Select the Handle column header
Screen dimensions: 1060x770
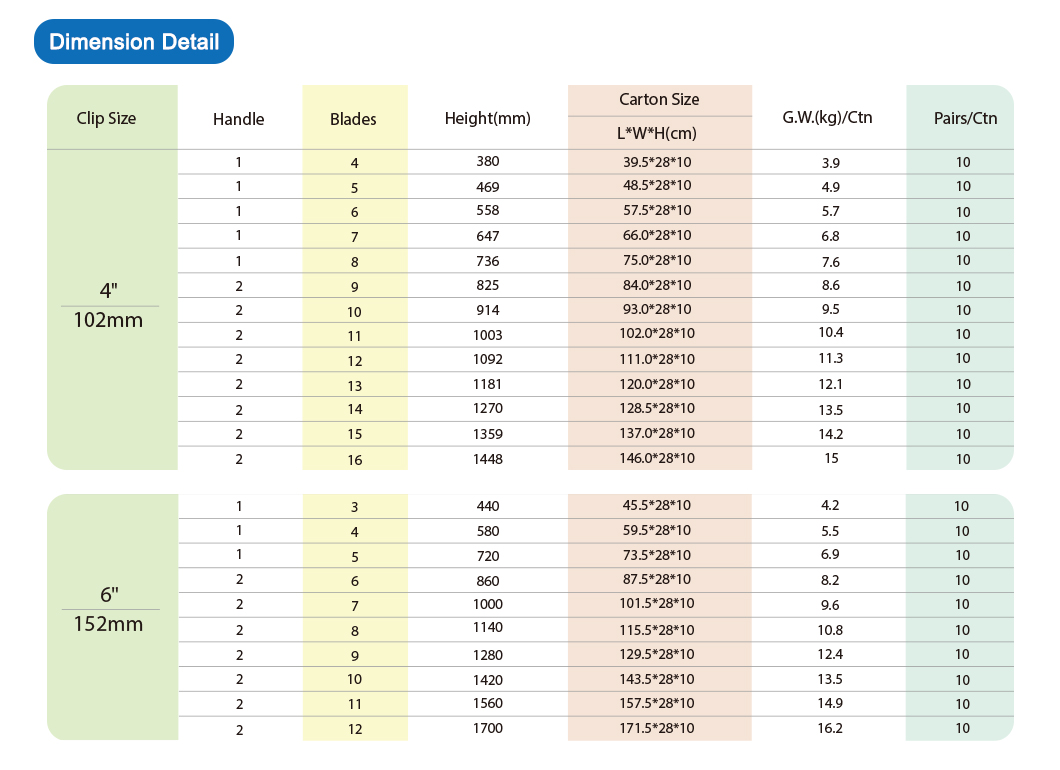(239, 120)
